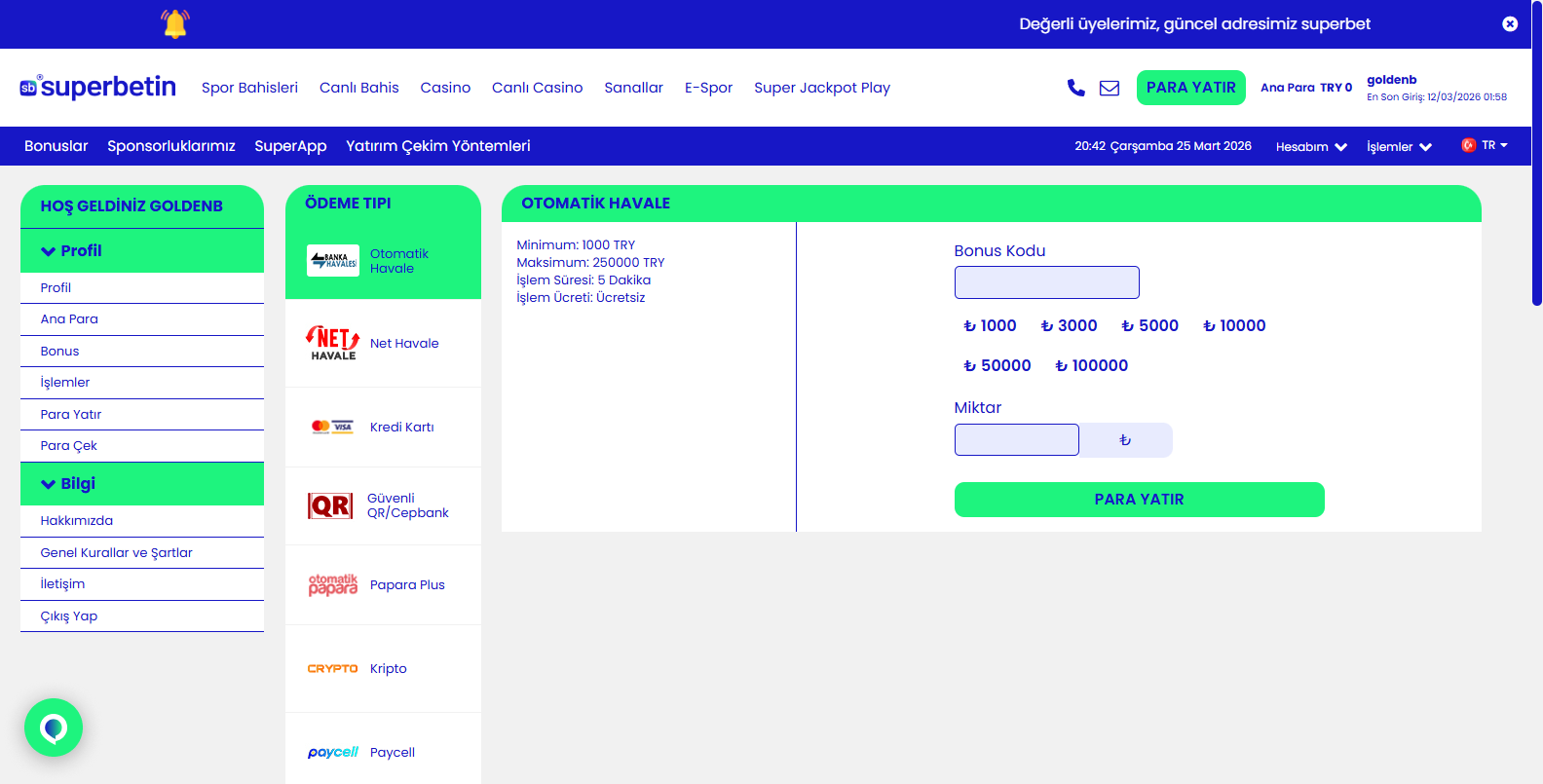Click the phone call icon
Viewport: 1543px width, 784px height.
point(1075,88)
